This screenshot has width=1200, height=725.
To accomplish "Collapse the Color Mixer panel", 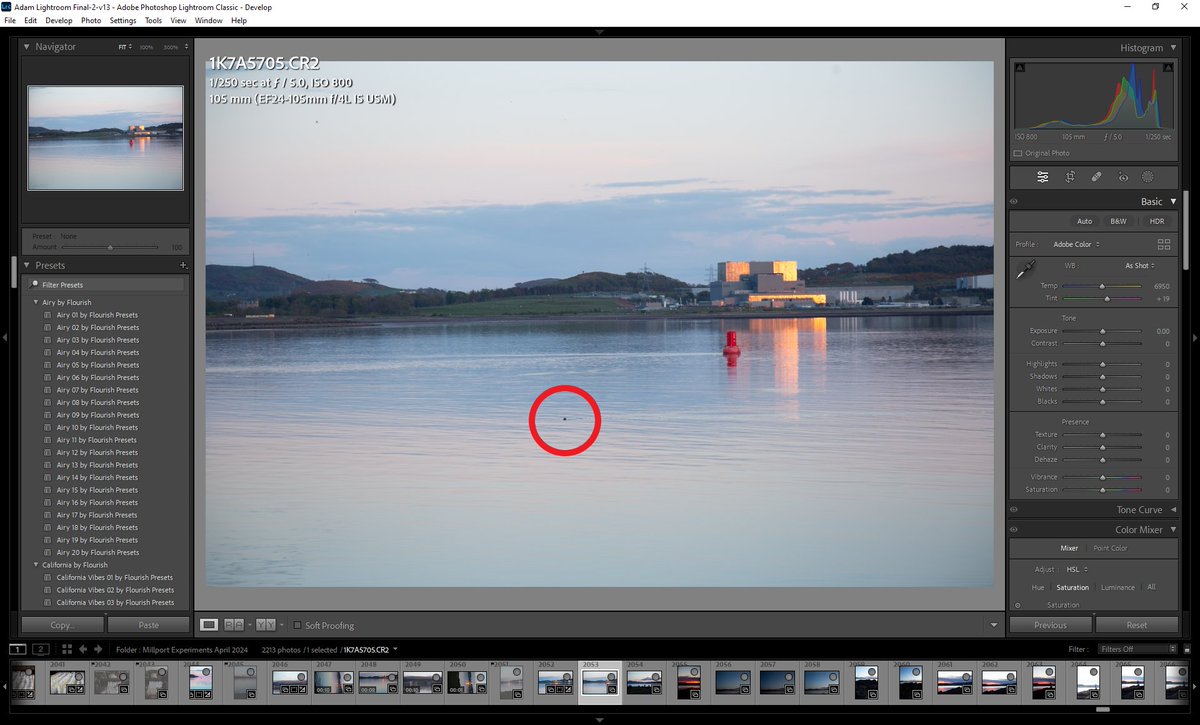I will coord(1174,530).
